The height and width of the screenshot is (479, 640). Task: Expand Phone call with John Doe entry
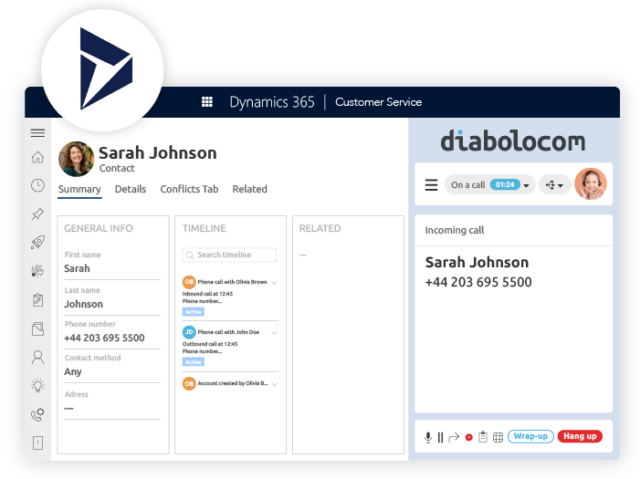pos(275,333)
